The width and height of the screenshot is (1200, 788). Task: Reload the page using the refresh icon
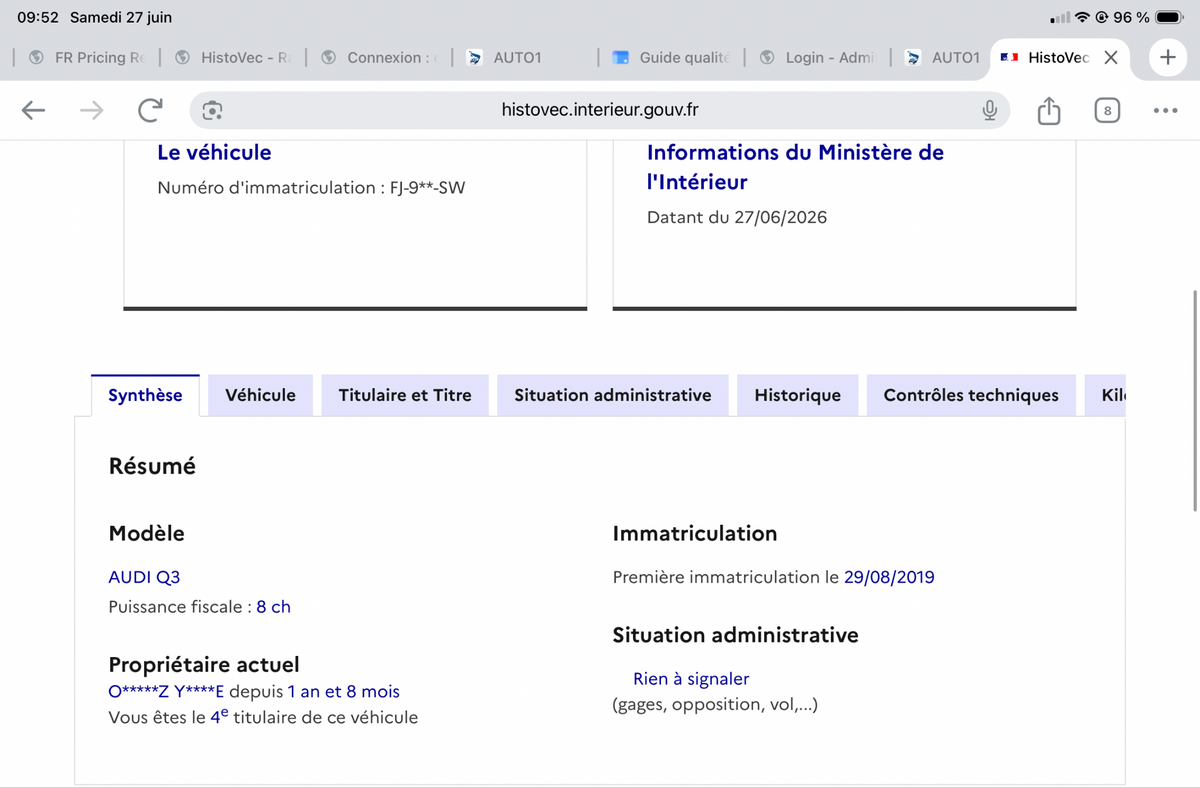pos(150,111)
